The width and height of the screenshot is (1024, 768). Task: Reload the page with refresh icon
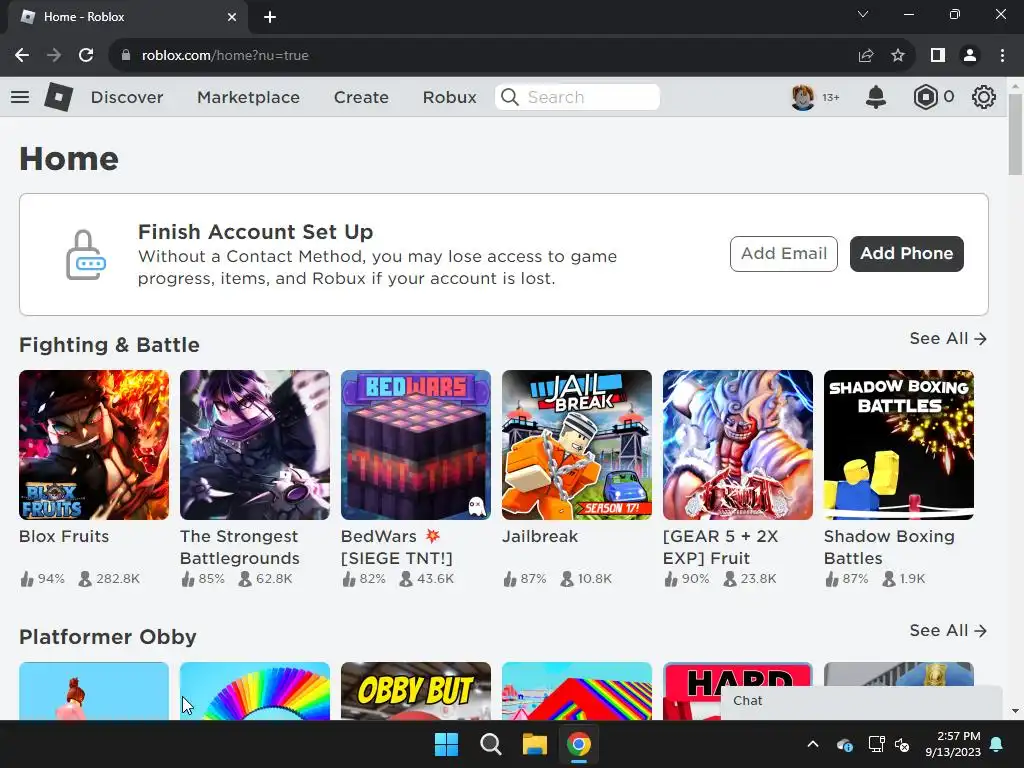coord(86,56)
